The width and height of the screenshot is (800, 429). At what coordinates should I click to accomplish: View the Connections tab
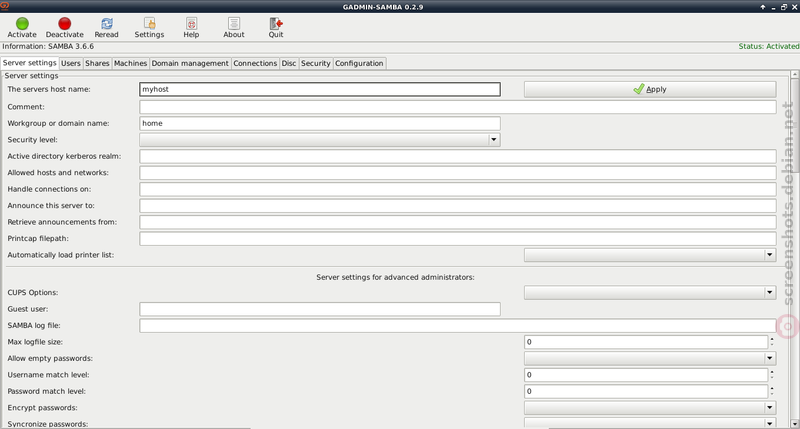point(255,63)
